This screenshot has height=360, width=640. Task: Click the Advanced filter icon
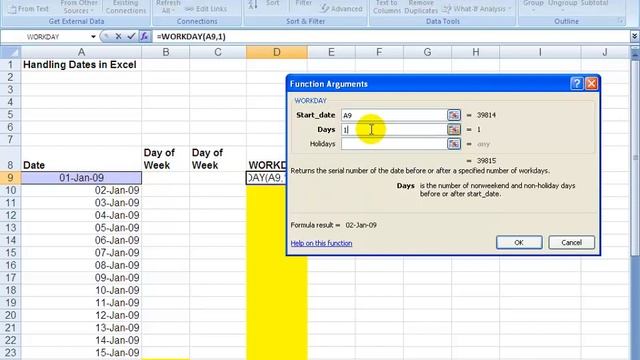tap(342, 9)
